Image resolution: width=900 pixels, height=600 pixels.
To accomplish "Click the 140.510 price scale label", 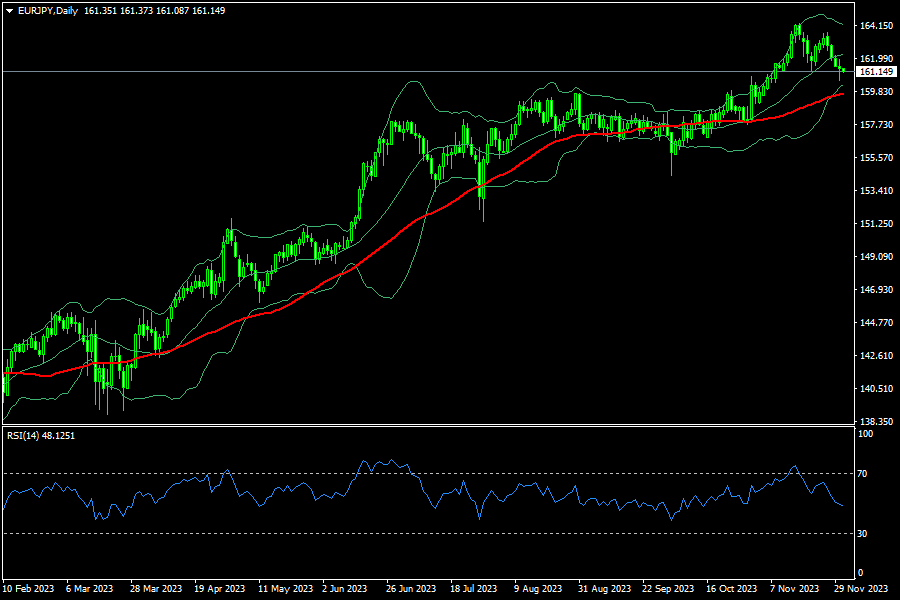I will [876, 389].
